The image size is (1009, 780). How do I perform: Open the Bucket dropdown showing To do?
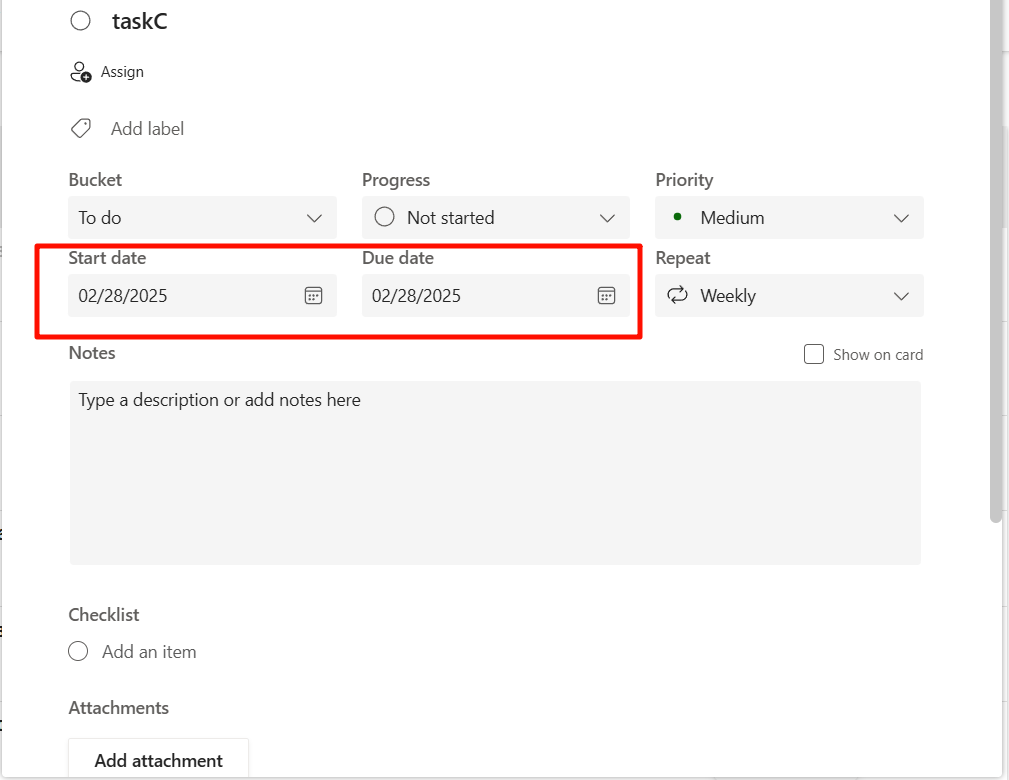[x=203, y=218]
